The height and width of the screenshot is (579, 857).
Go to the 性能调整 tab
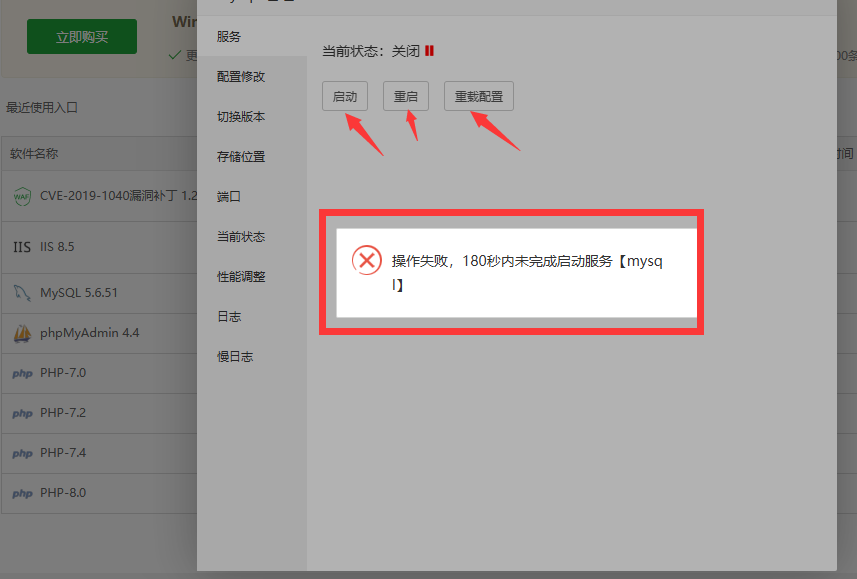(241, 277)
